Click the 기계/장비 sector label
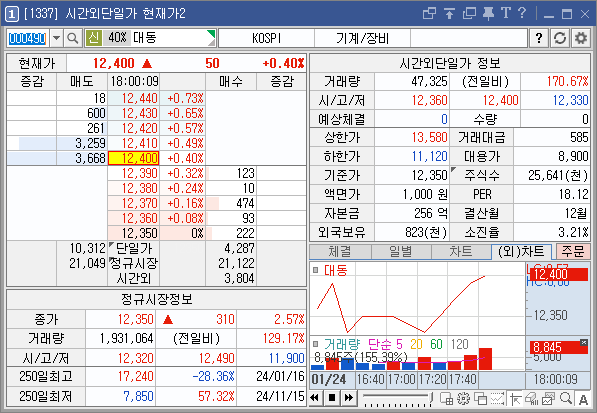The image size is (597, 413). point(362,38)
